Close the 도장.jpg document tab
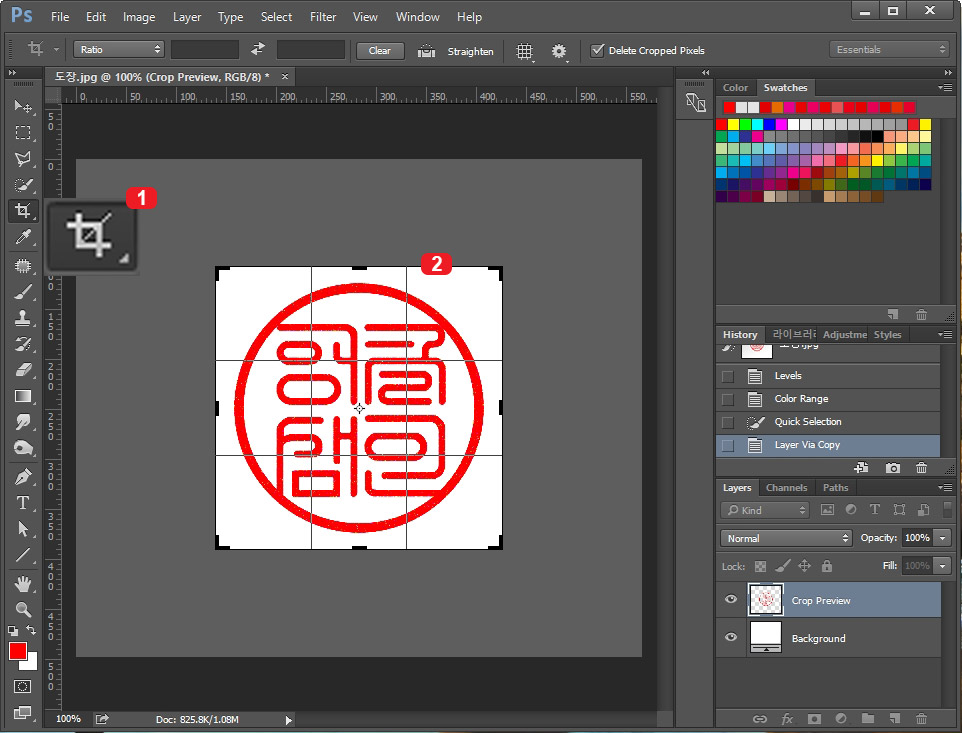Image resolution: width=962 pixels, height=733 pixels. tap(285, 77)
